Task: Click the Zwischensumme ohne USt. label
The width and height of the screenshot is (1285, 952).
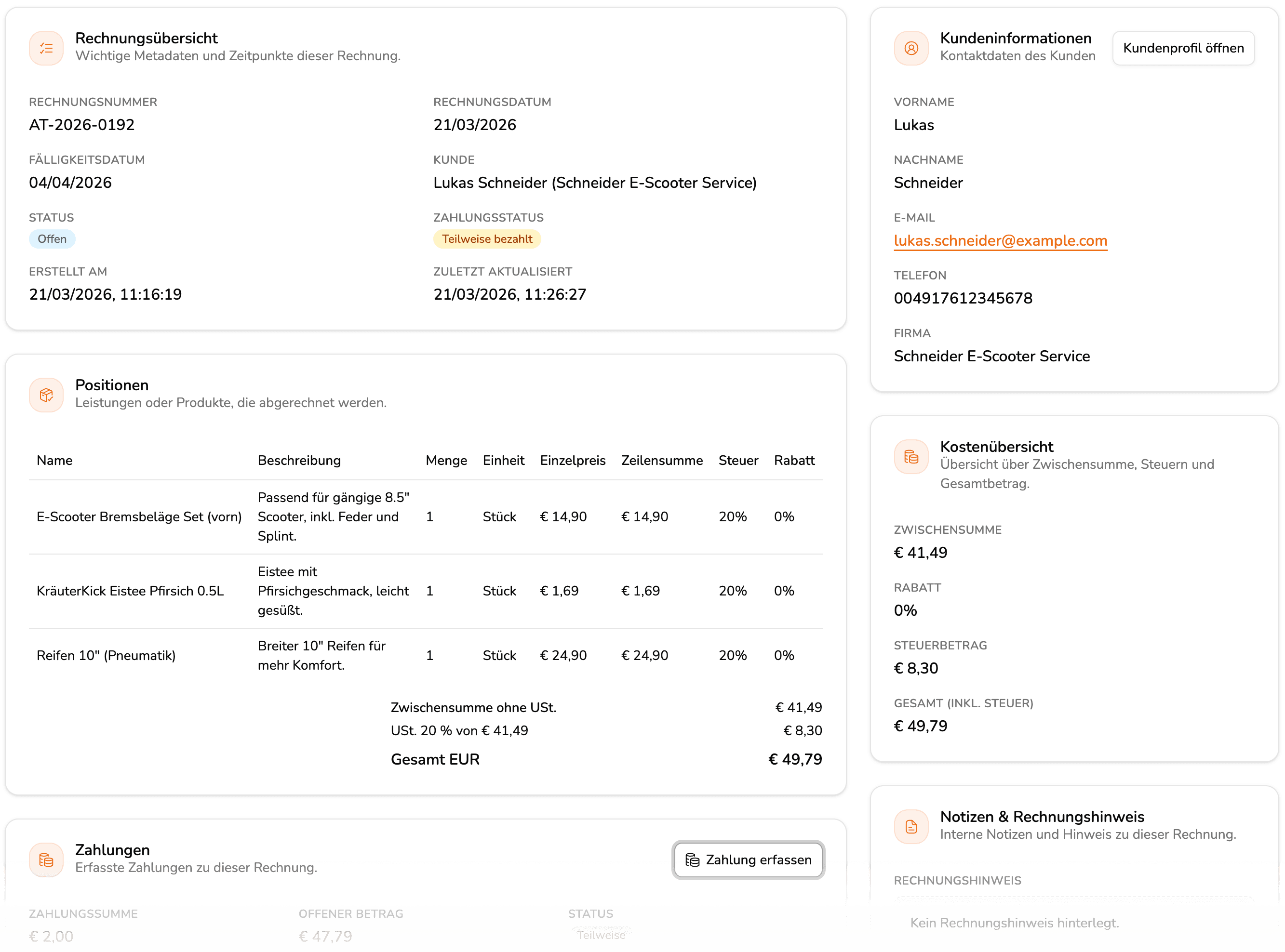Action: coord(473,707)
